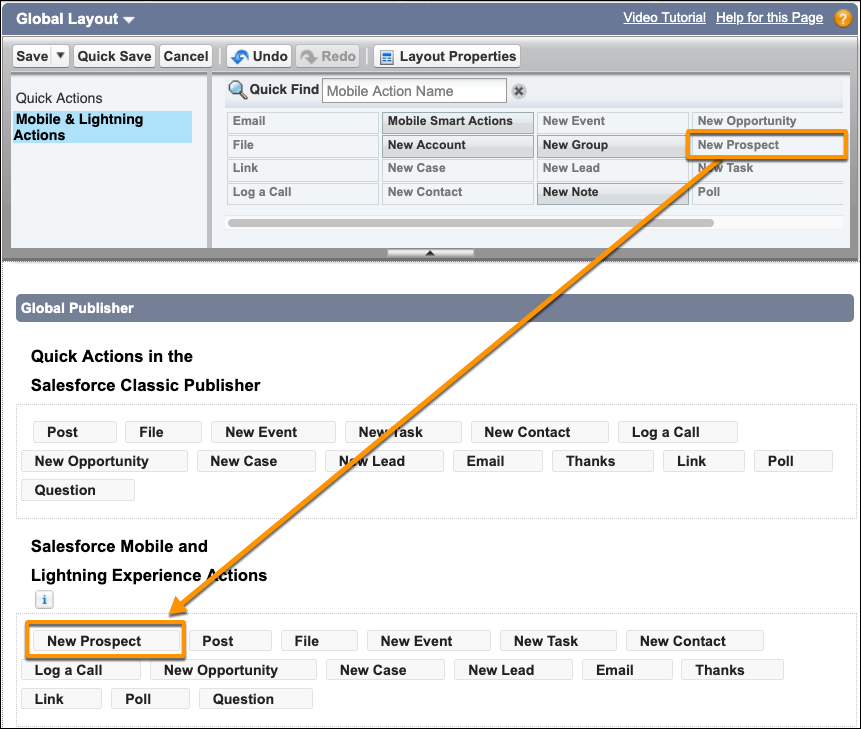Select New Note in the palette
The width and height of the screenshot is (861, 729).
(x=613, y=193)
